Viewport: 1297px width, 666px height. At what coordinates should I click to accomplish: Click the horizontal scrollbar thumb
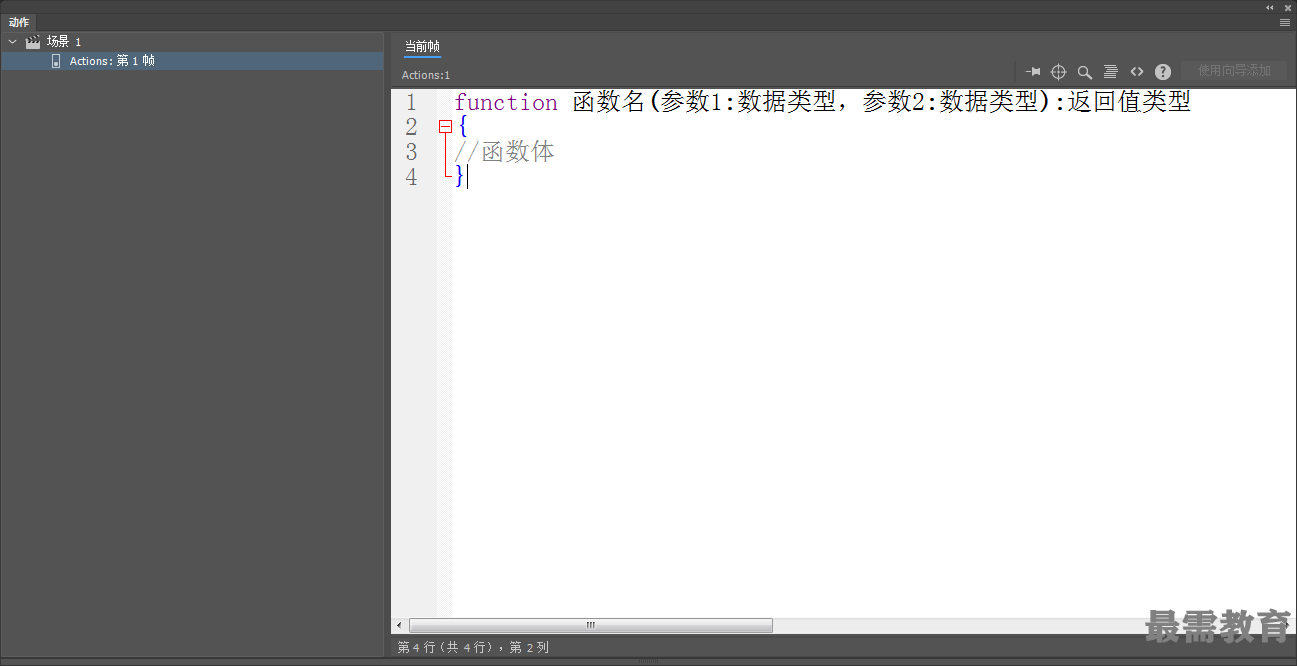[591, 625]
